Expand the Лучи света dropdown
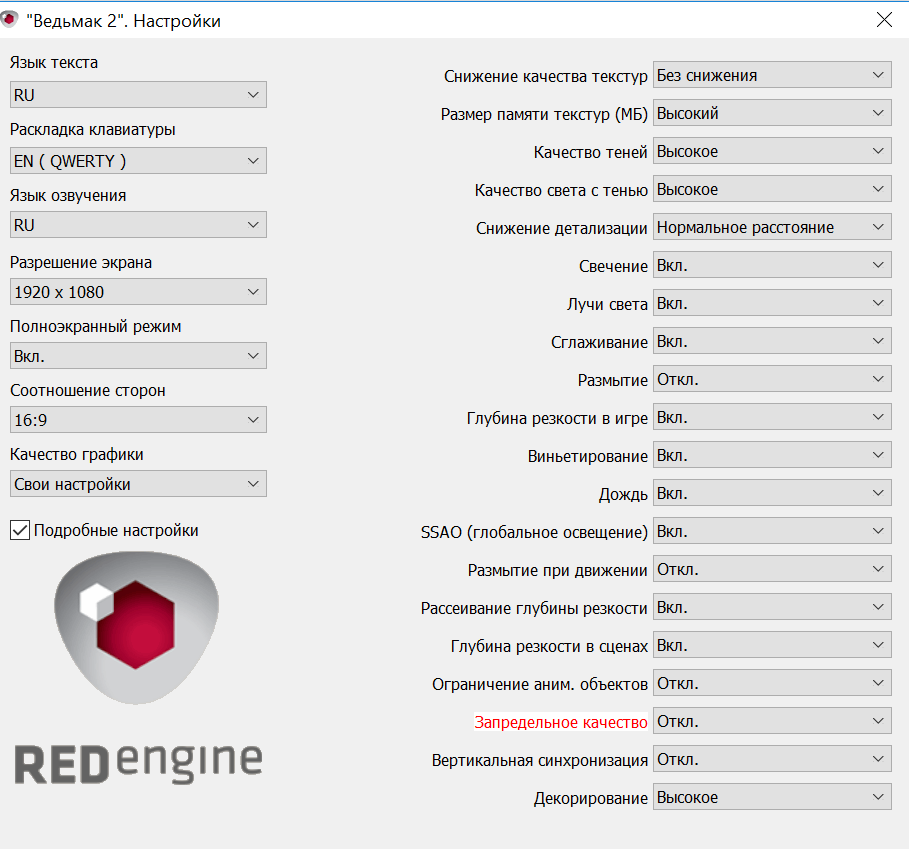 click(772, 303)
